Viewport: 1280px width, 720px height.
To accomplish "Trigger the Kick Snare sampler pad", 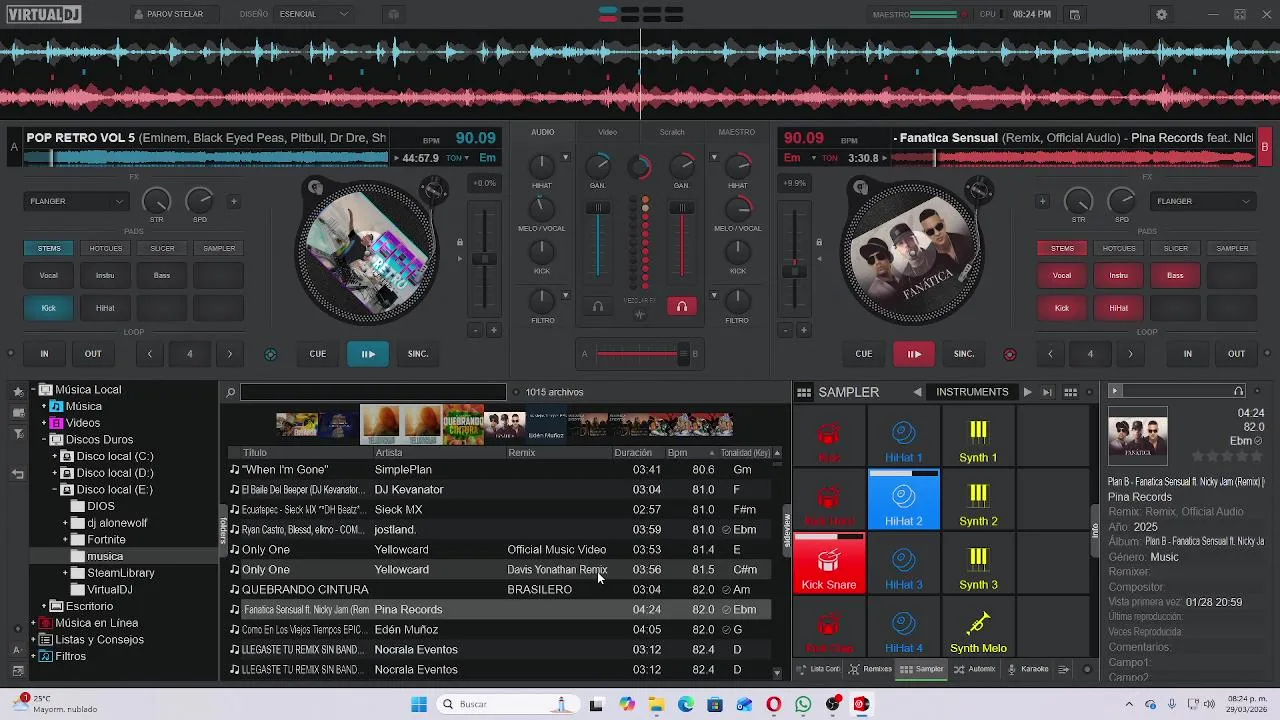I will 829,564.
